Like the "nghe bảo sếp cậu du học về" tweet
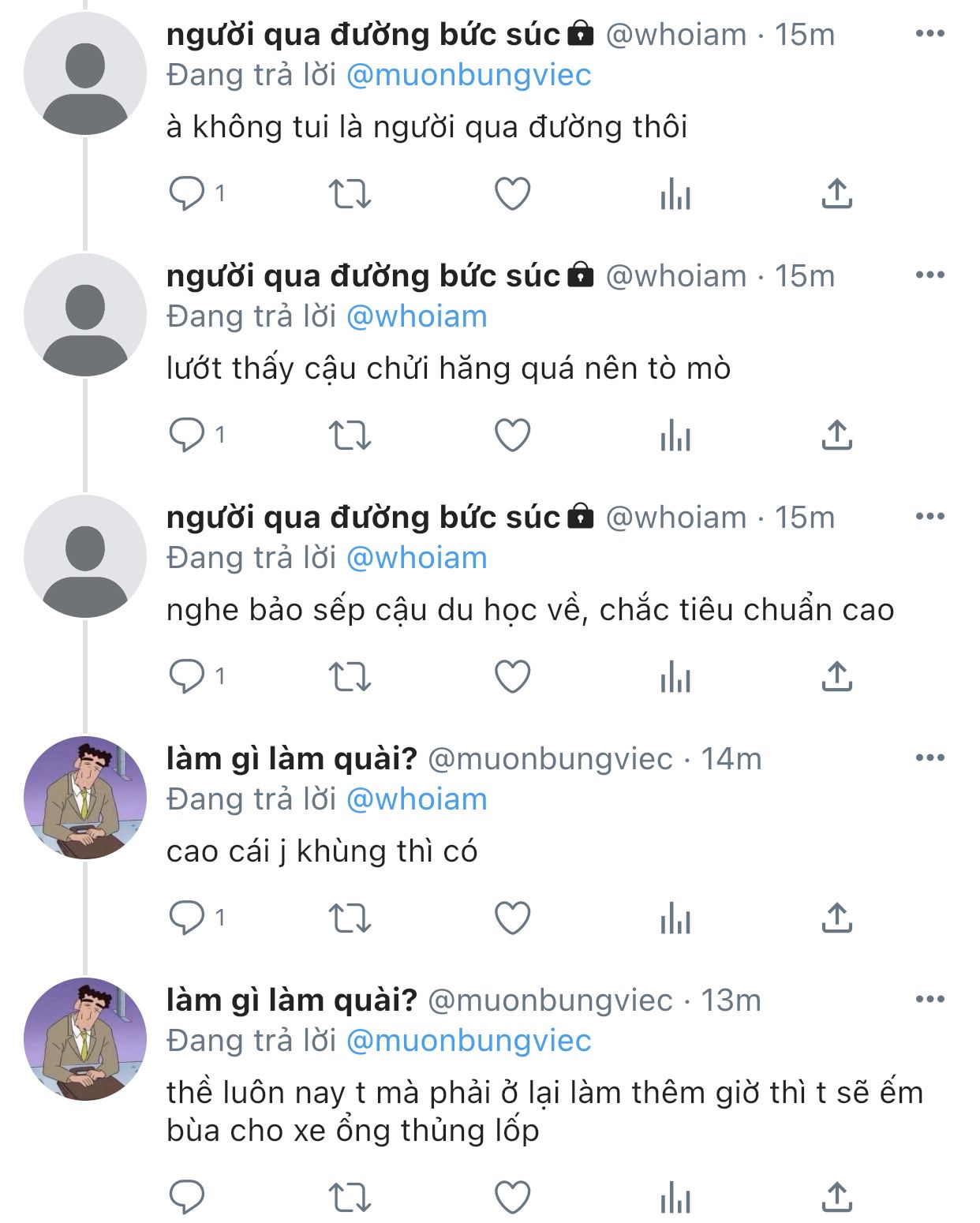Viewport: 980px width, 1223px height. (512, 677)
